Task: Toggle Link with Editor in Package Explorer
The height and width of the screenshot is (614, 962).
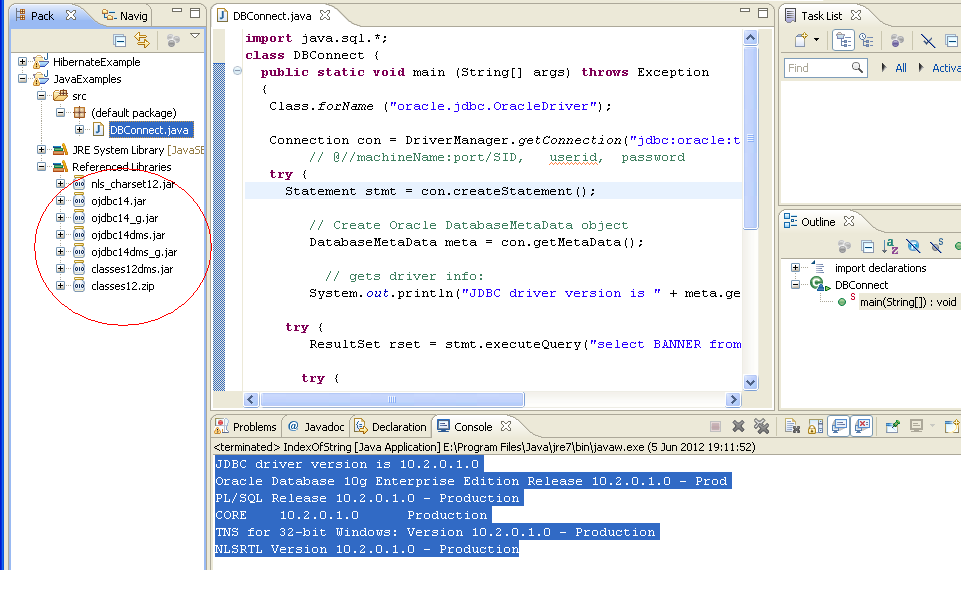Action: pyautogui.click(x=142, y=40)
